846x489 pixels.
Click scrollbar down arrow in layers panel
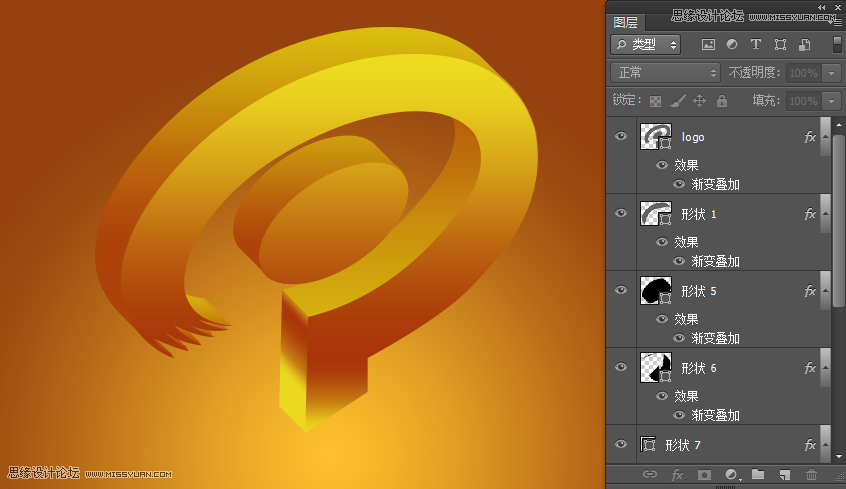(838, 457)
